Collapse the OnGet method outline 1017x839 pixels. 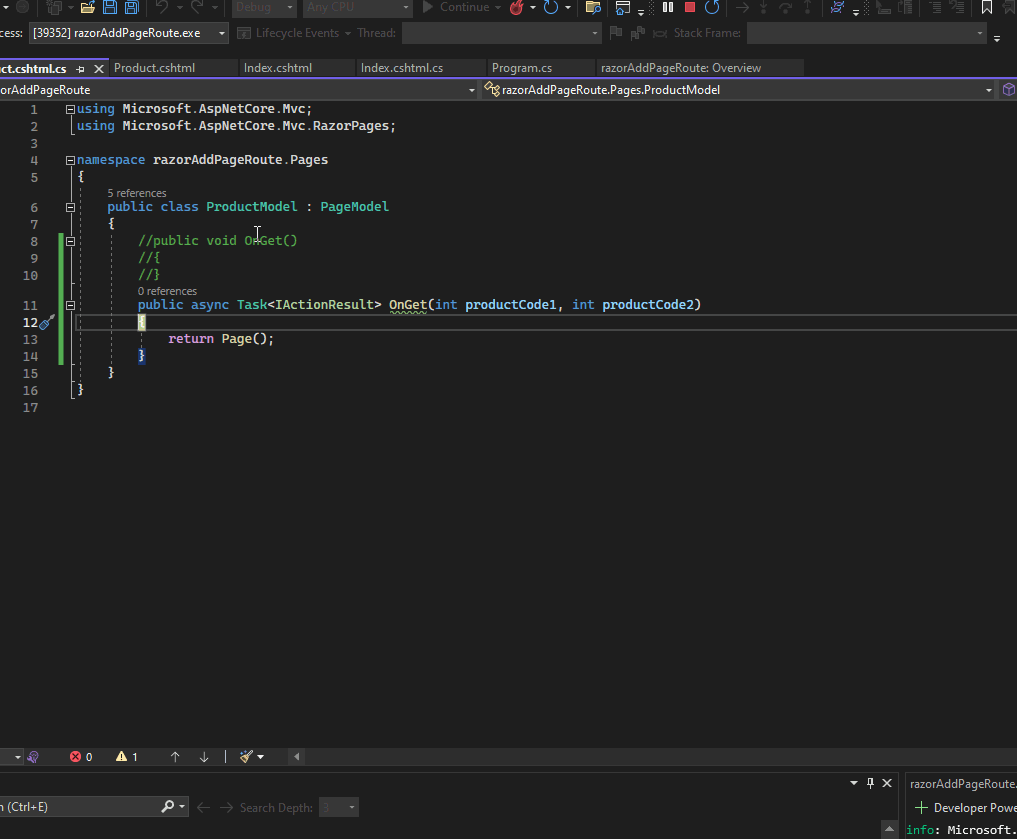tap(70, 305)
